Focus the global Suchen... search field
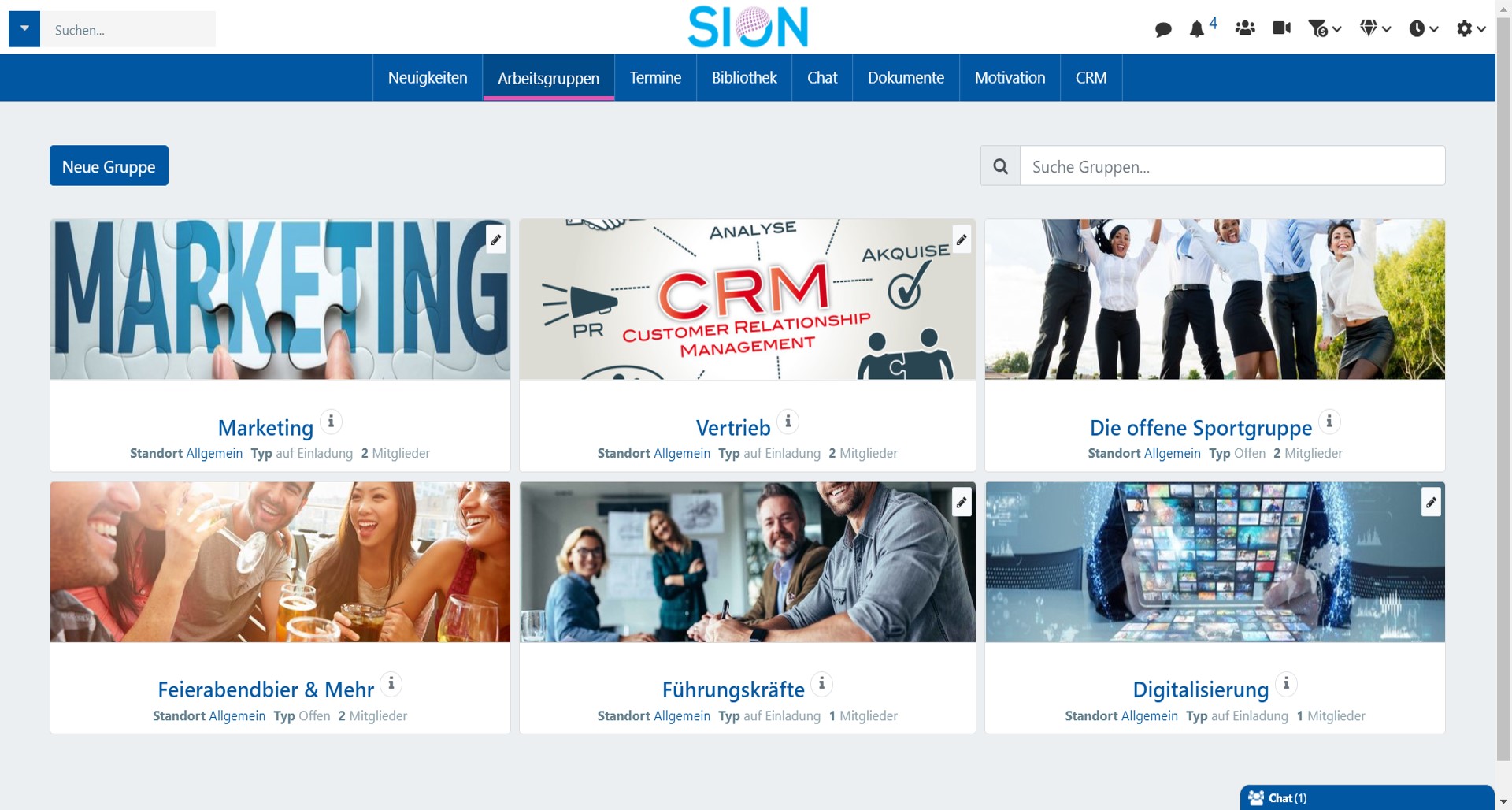 129,29
